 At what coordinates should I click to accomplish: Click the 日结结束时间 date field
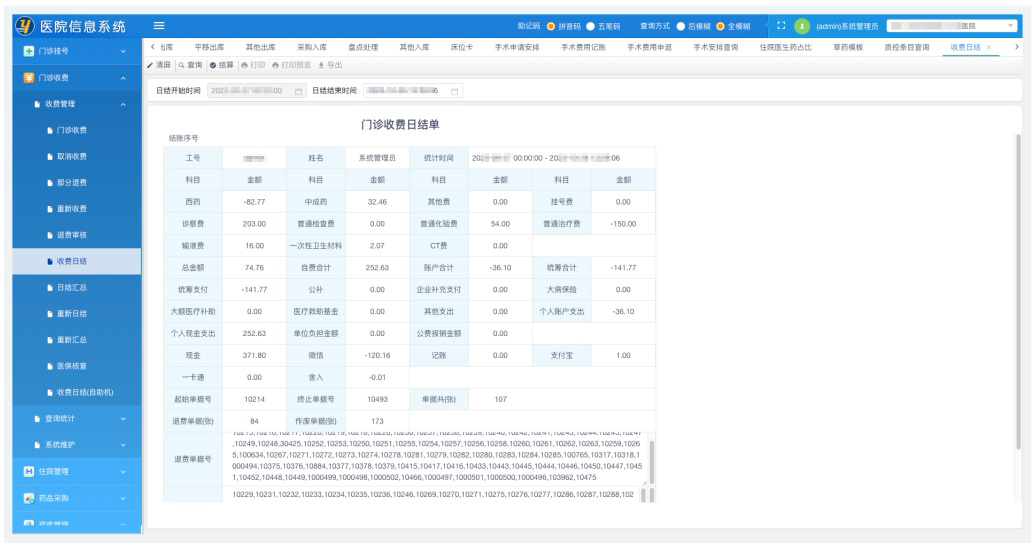[x=413, y=91]
